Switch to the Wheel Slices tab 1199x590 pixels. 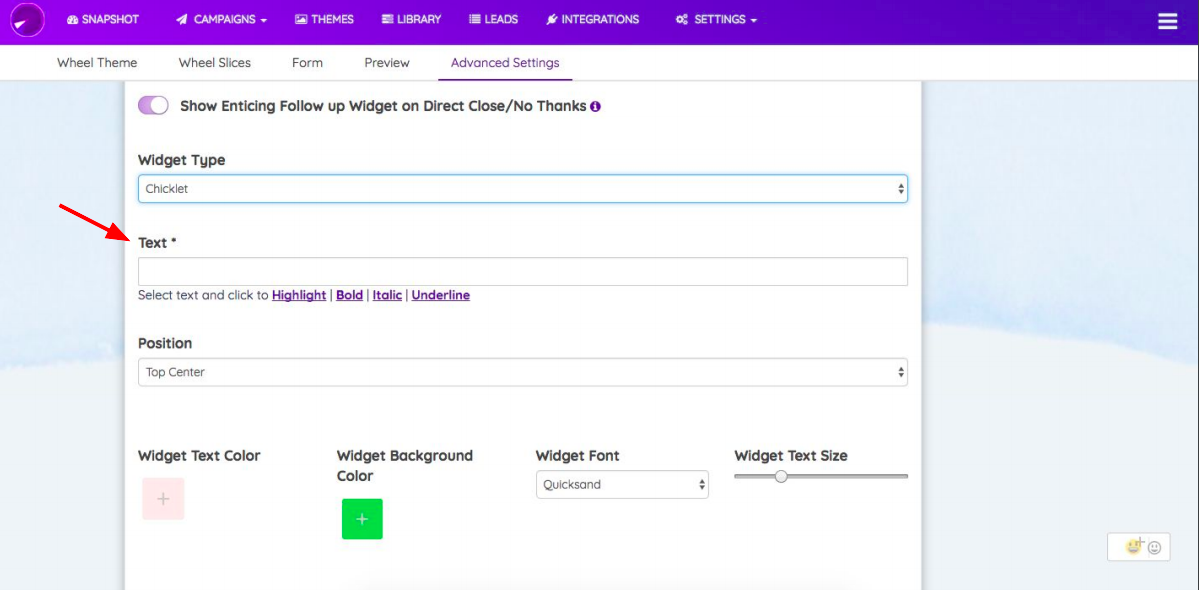pos(215,63)
